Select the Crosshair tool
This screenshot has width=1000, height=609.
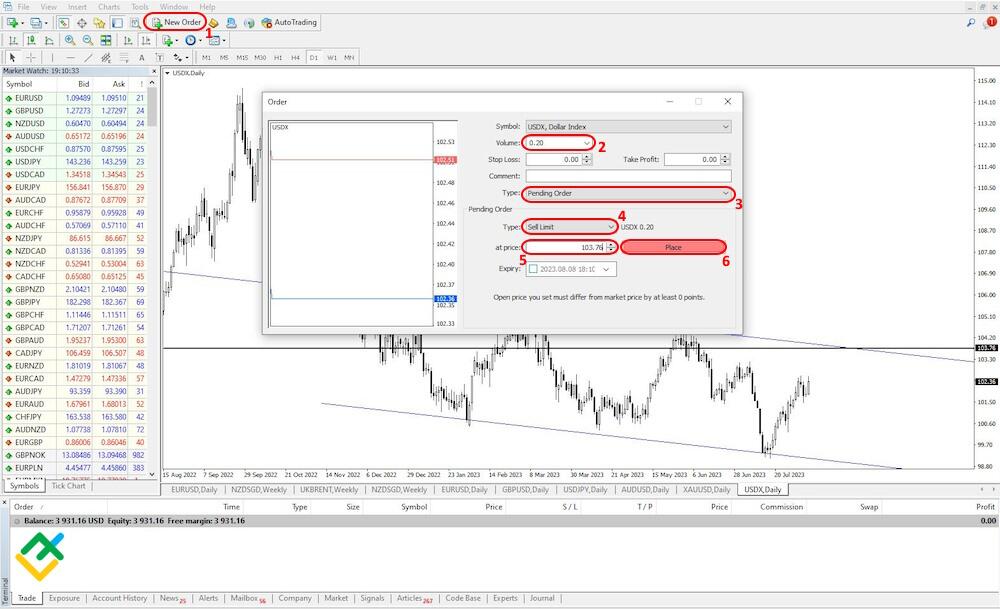(x=31, y=57)
